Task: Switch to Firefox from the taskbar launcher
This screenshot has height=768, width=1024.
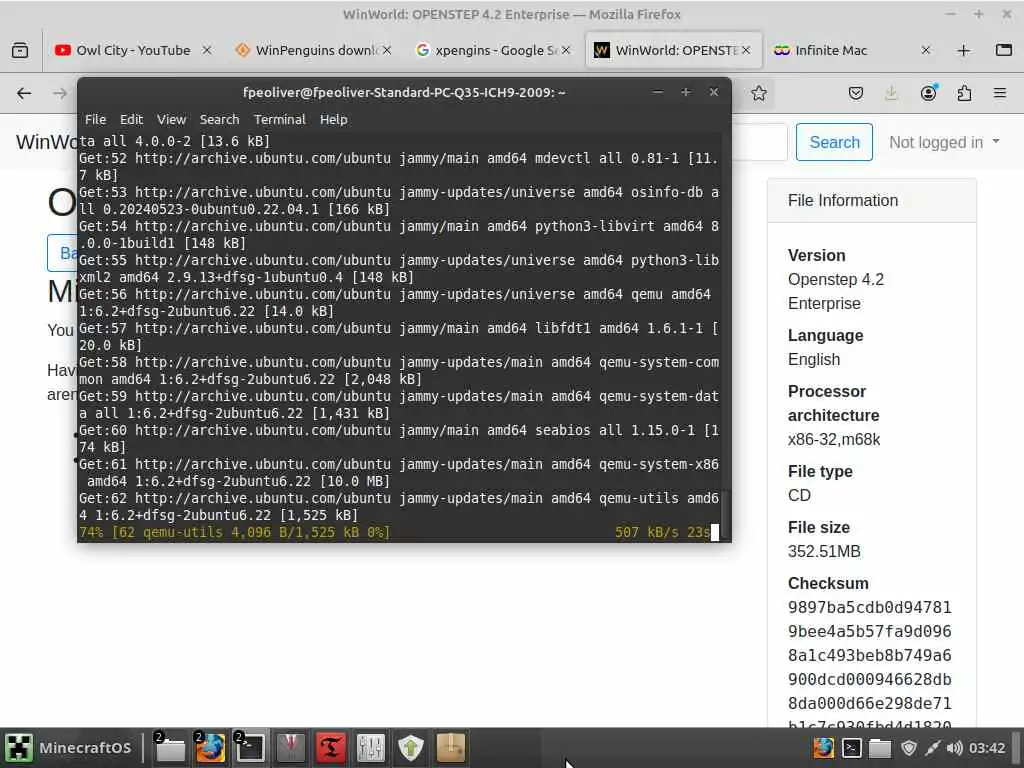Action: (210, 748)
